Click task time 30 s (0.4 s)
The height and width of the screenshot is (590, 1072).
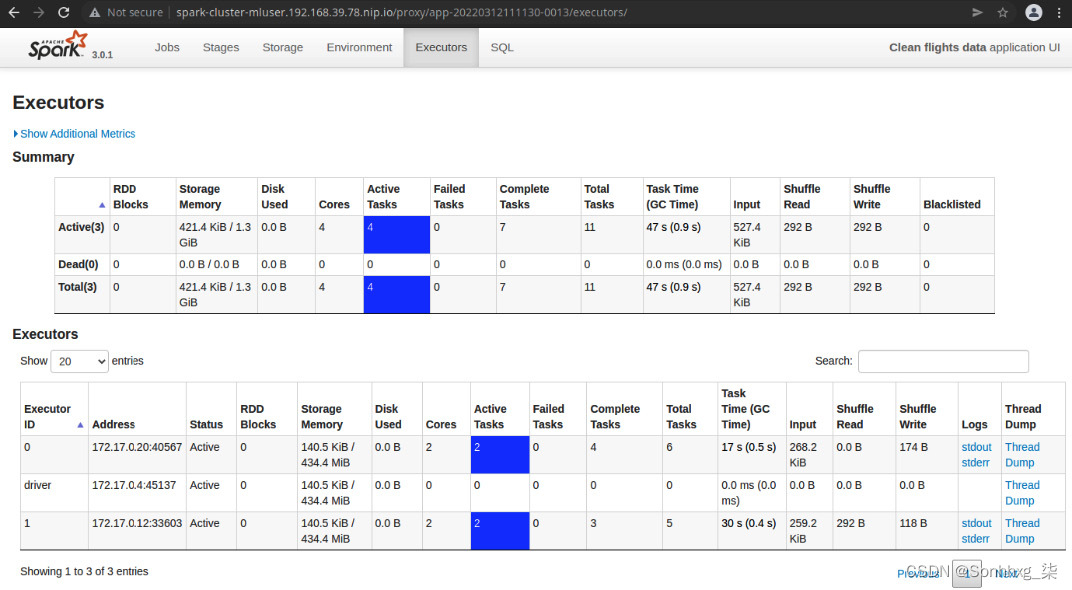(749, 522)
